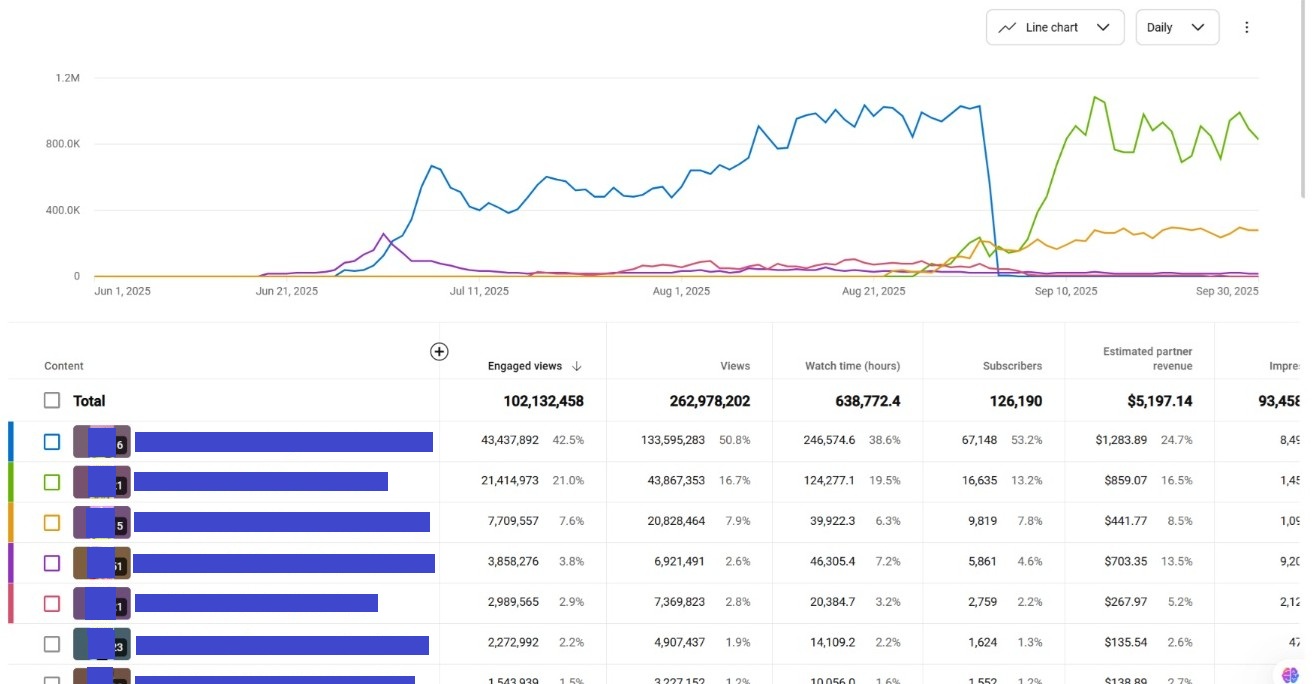Open the Daily time granularity dropdown
This screenshot has height=684, width=1315.
[x=1177, y=27]
